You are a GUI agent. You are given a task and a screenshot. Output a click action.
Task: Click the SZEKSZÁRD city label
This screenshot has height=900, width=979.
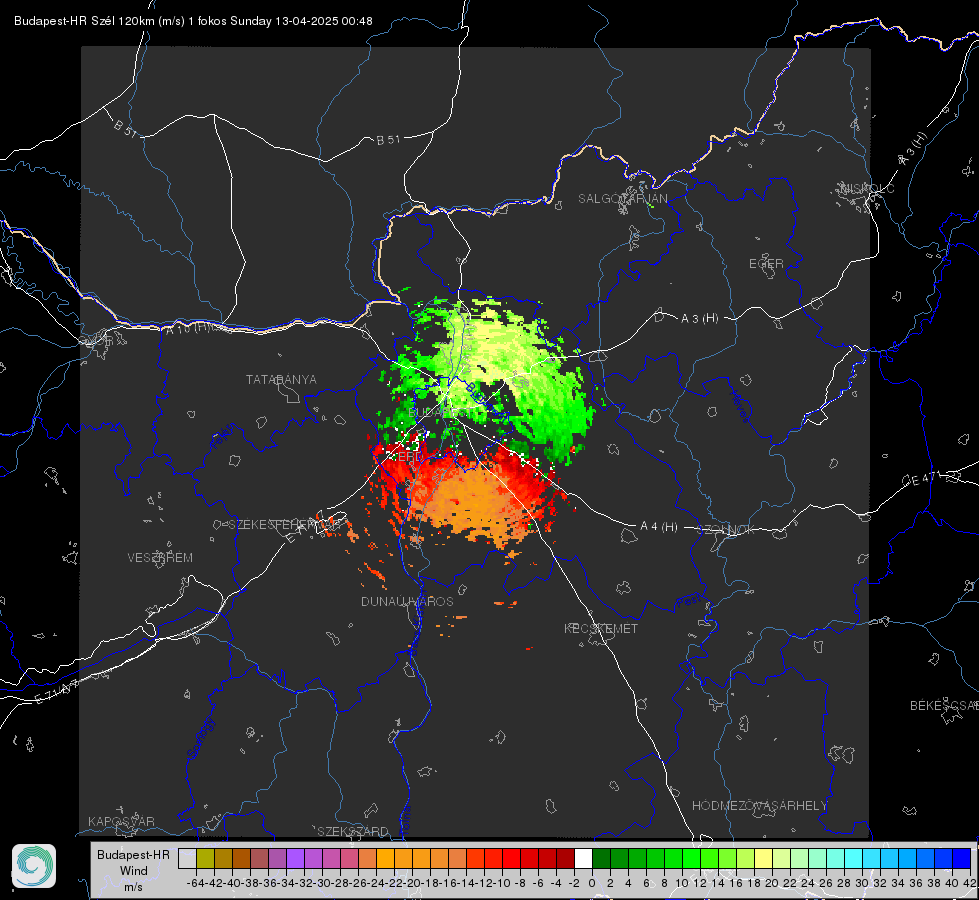(353, 831)
